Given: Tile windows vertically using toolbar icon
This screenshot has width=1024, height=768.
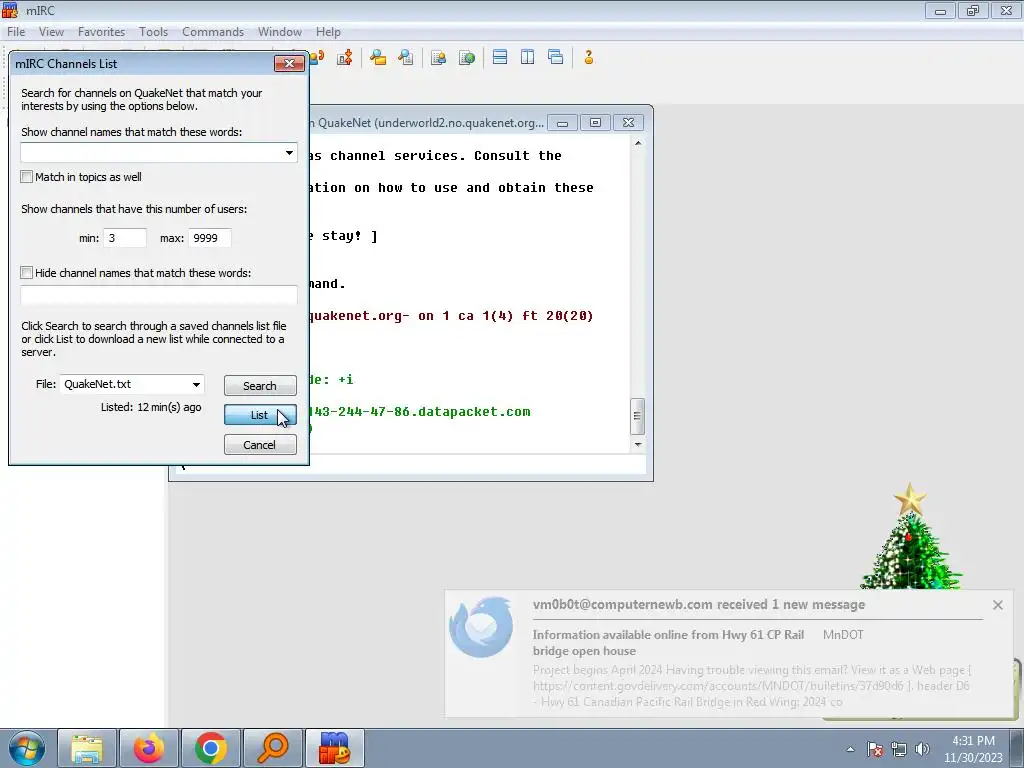Looking at the screenshot, I should click(x=528, y=57).
